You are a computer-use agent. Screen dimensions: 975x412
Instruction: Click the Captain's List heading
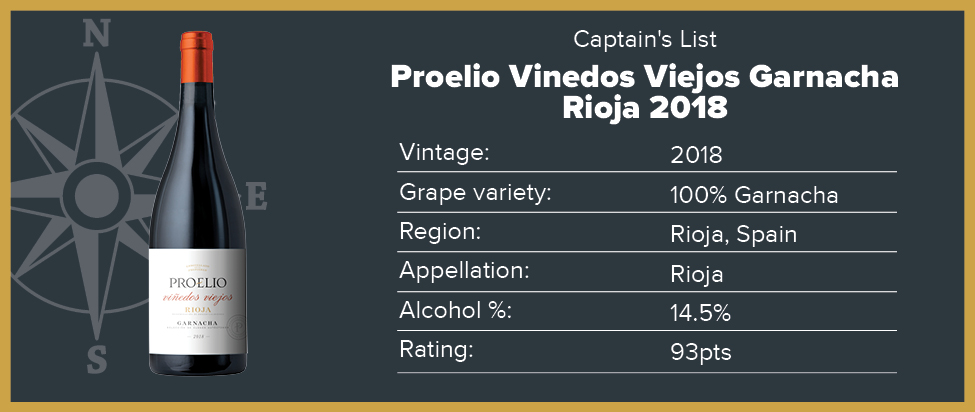(645, 40)
